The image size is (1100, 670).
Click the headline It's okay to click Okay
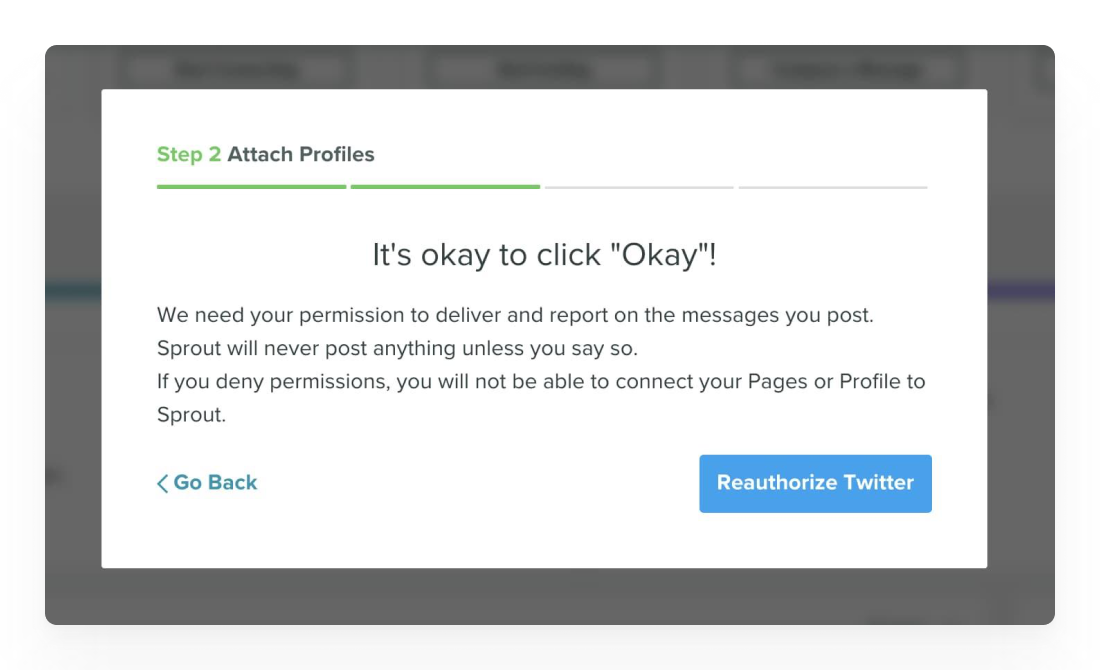pyautogui.click(x=542, y=254)
